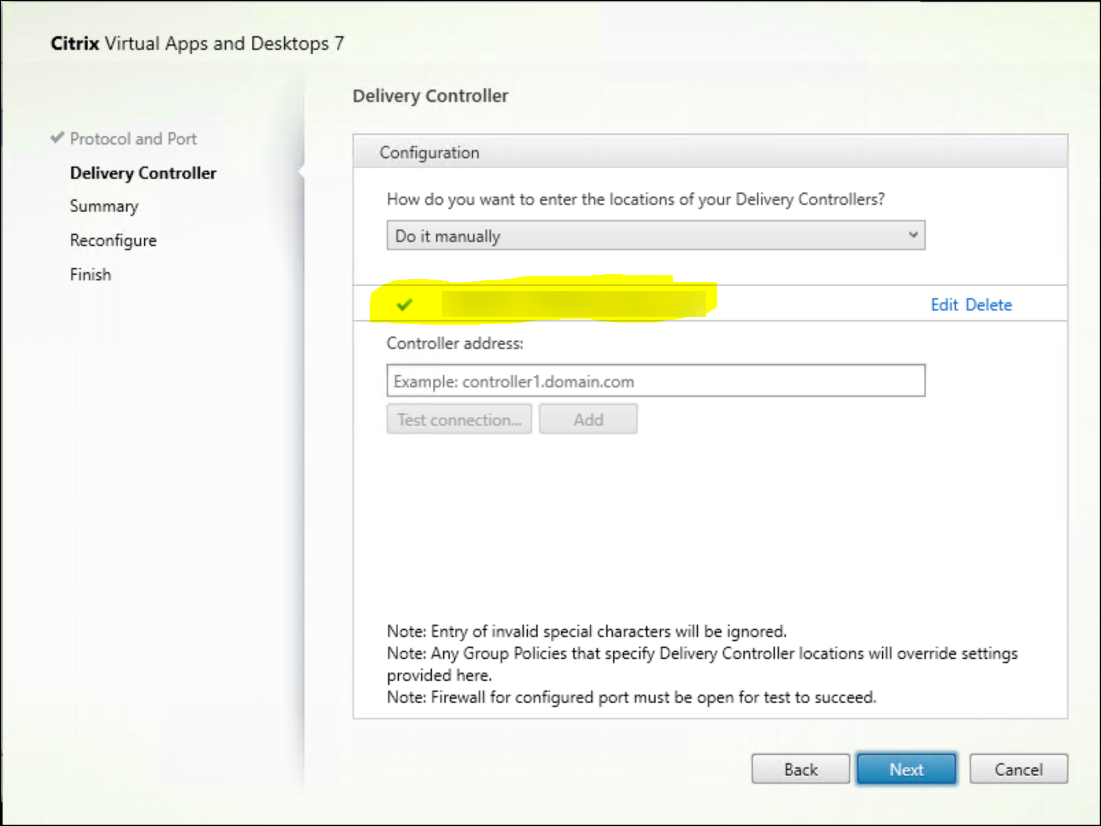Go to the Protocol and Port step
The image size is (1101, 826).
(133, 139)
